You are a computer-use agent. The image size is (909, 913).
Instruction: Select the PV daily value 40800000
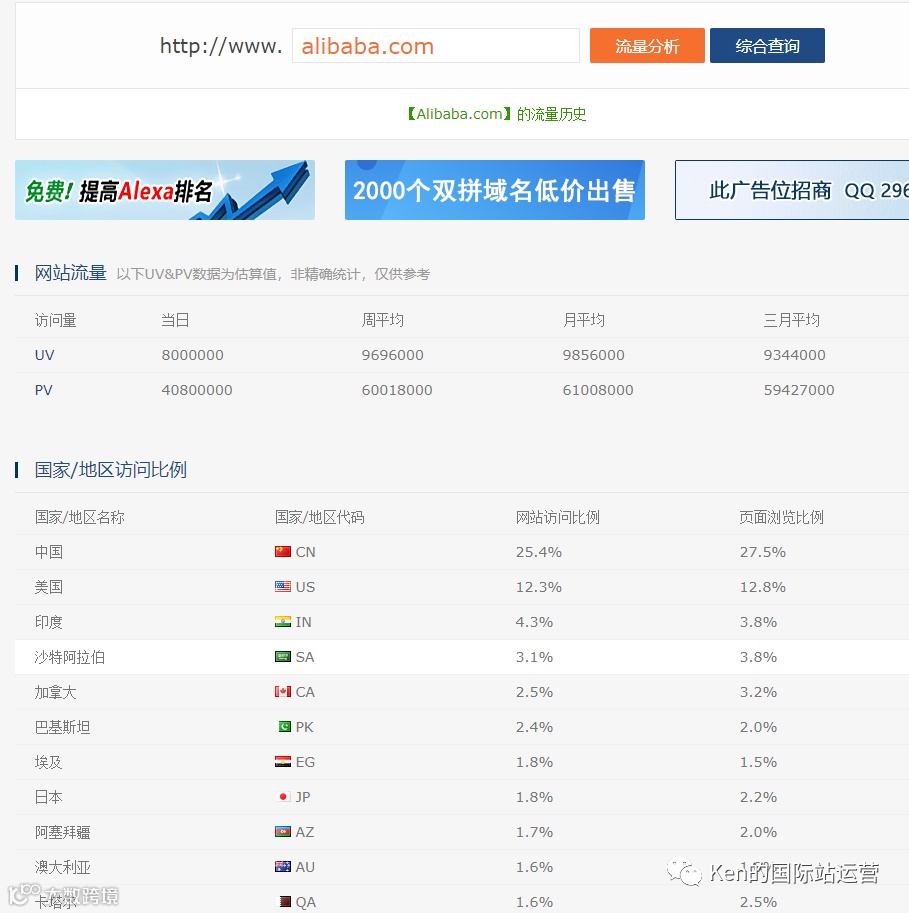point(197,390)
